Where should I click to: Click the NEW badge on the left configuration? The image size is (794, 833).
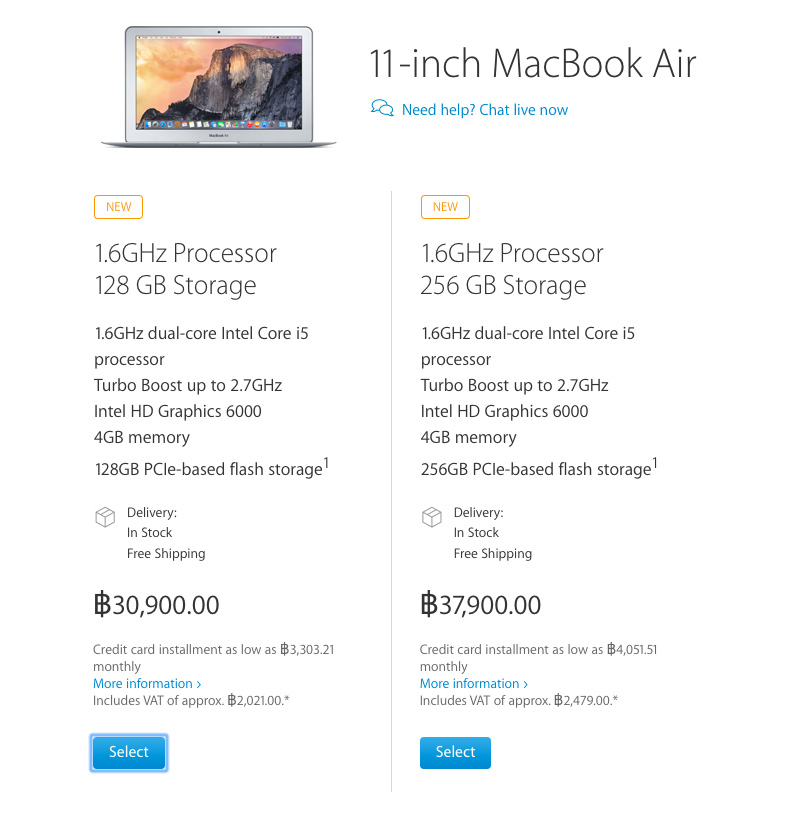[x=118, y=207]
